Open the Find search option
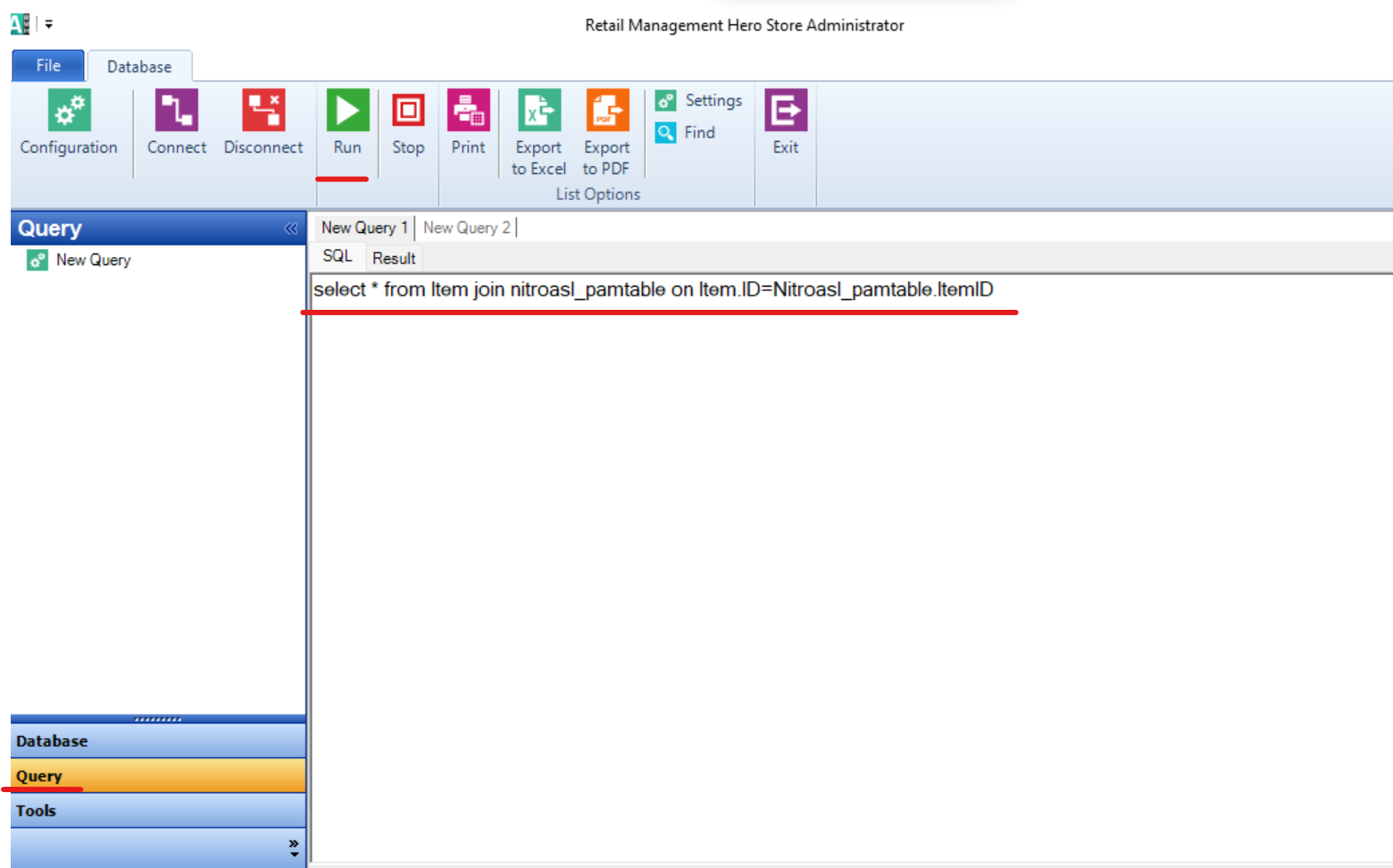The width and height of the screenshot is (1393, 868). [686, 133]
